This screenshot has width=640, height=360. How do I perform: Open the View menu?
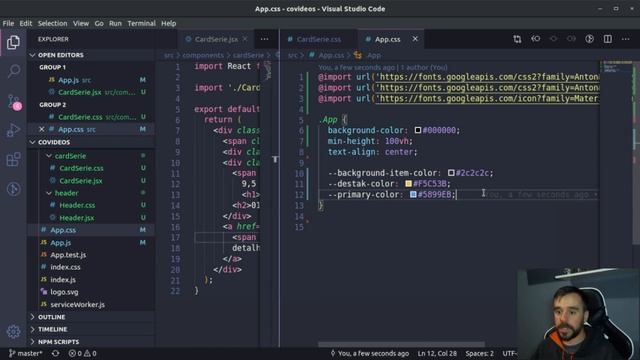coord(81,23)
